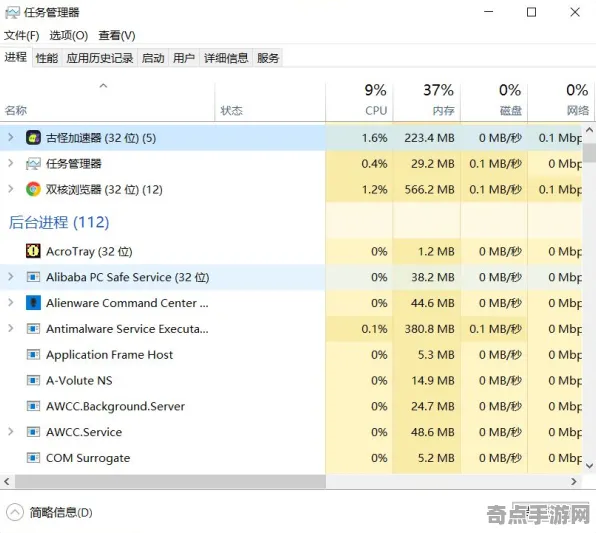Image resolution: width=596 pixels, height=533 pixels.
Task: Maximize the Task Manager window
Action: [531, 12]
